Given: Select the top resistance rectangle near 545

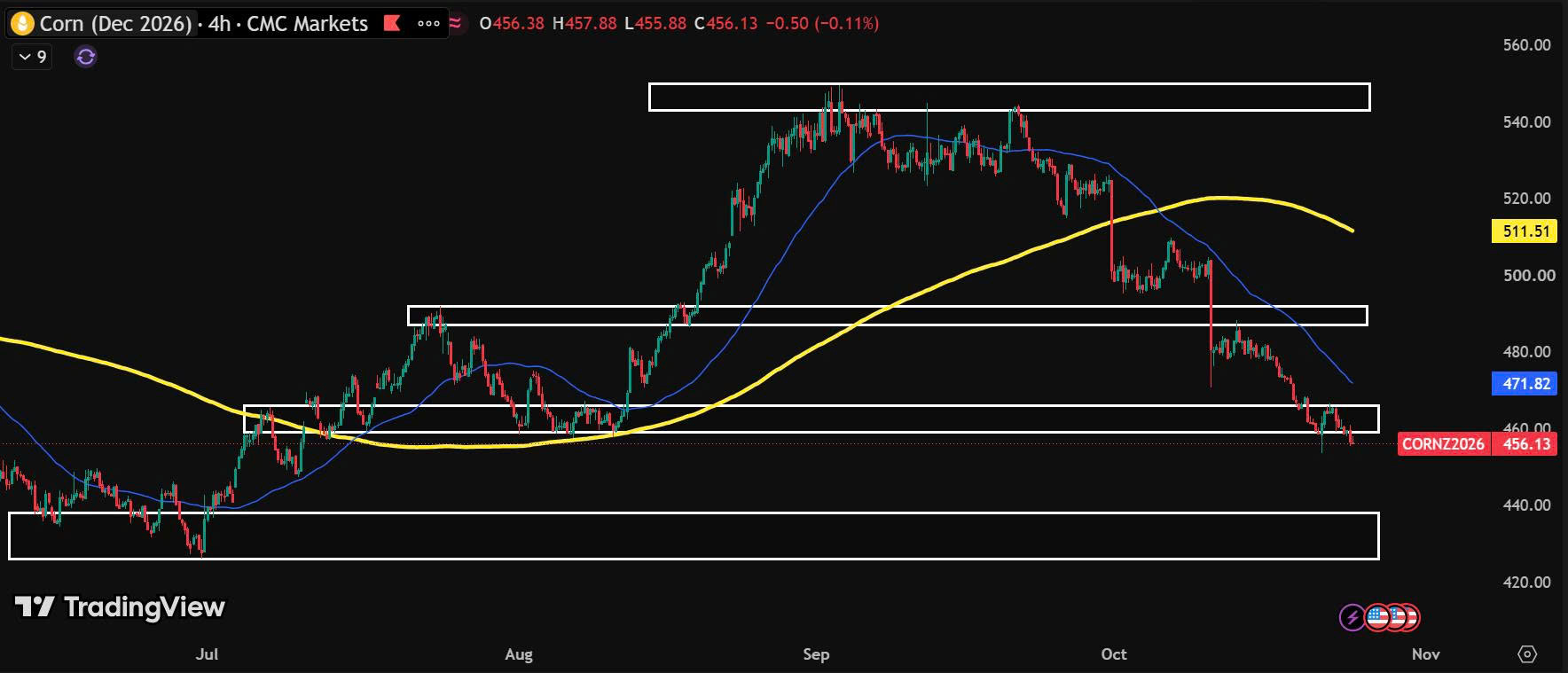Looking at the screenshot, I should coord(1009,98).
